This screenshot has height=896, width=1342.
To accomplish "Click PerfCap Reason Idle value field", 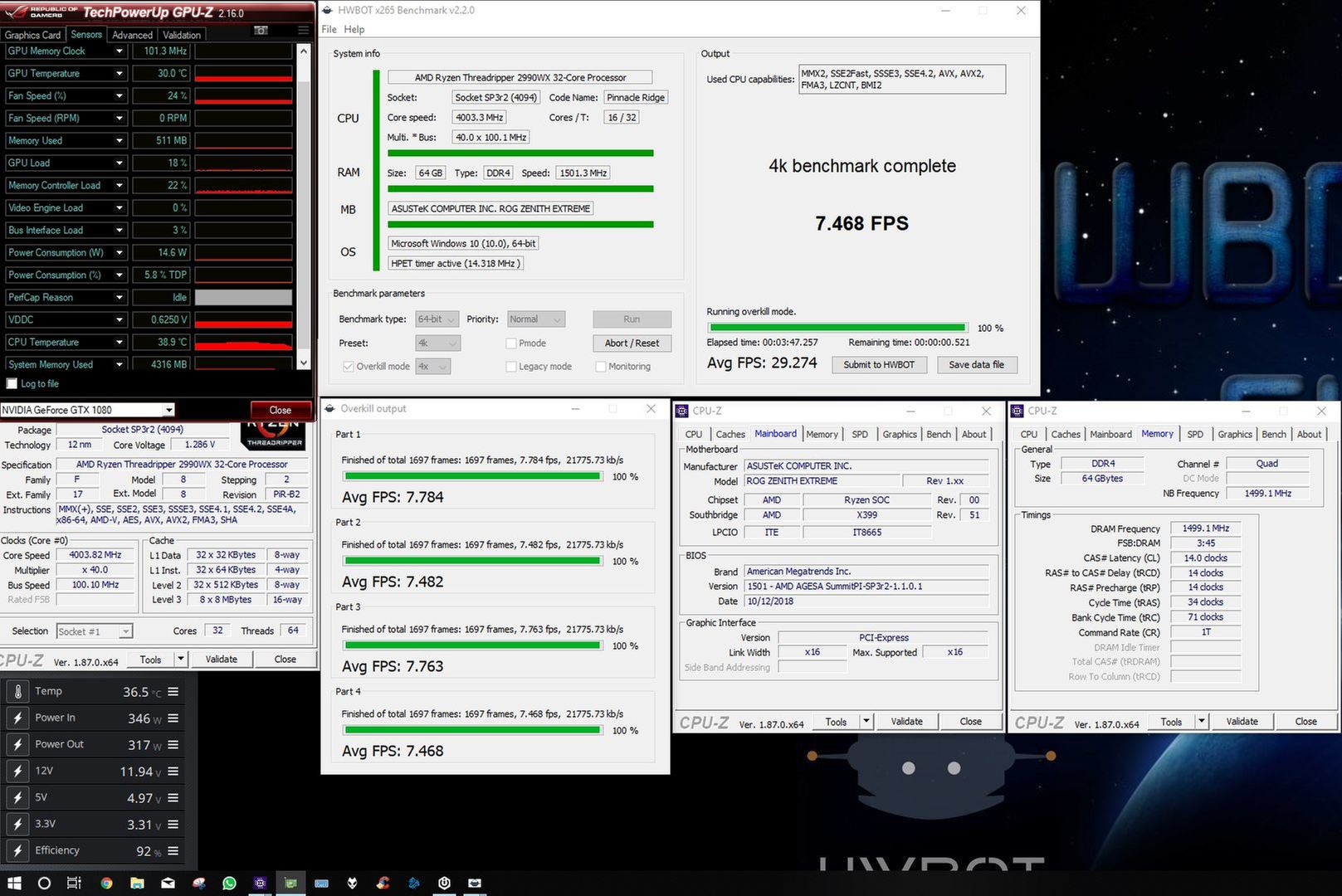I will (159, 297).
